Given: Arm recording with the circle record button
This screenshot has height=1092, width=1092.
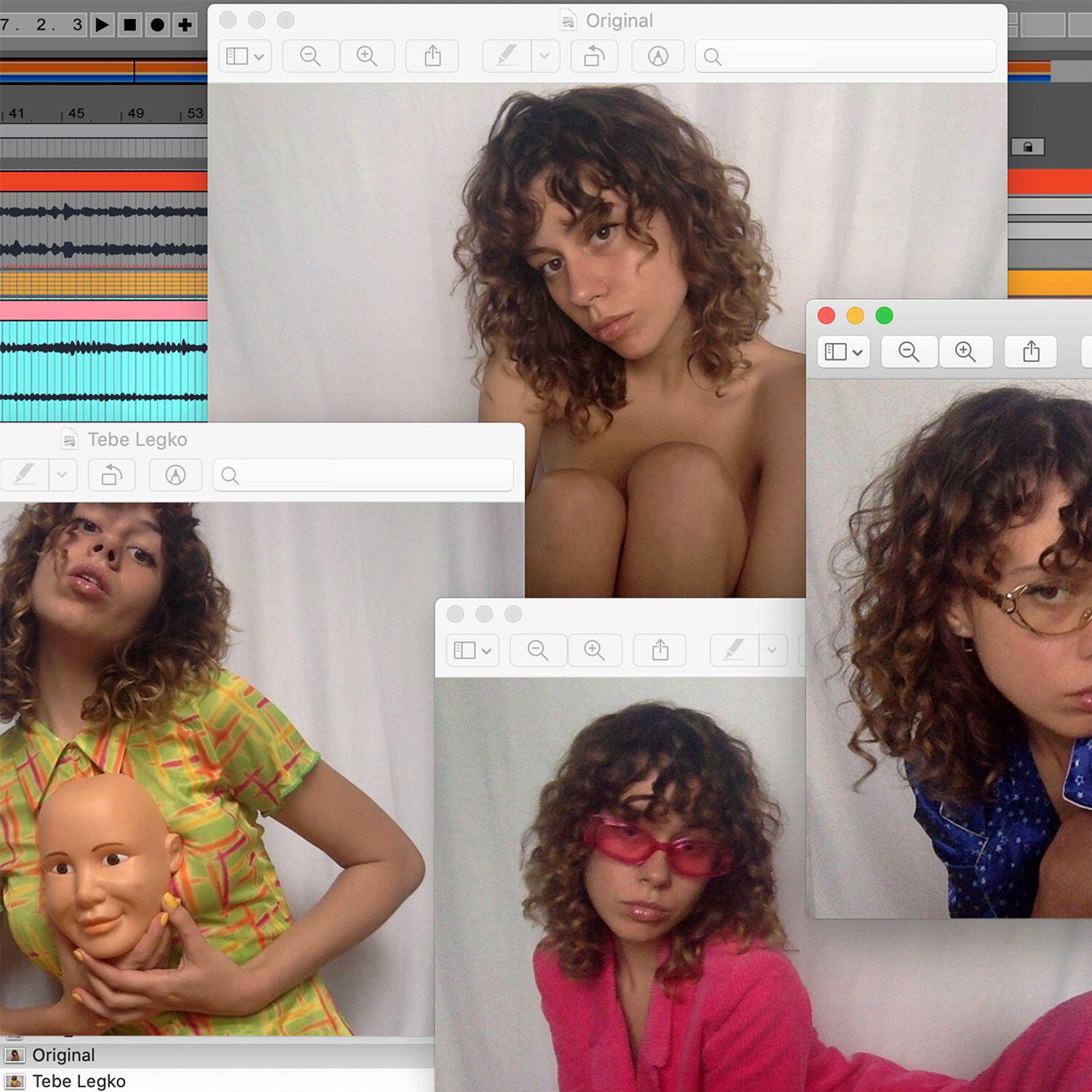Looking at the screenshot, I should tap(157, 25).
